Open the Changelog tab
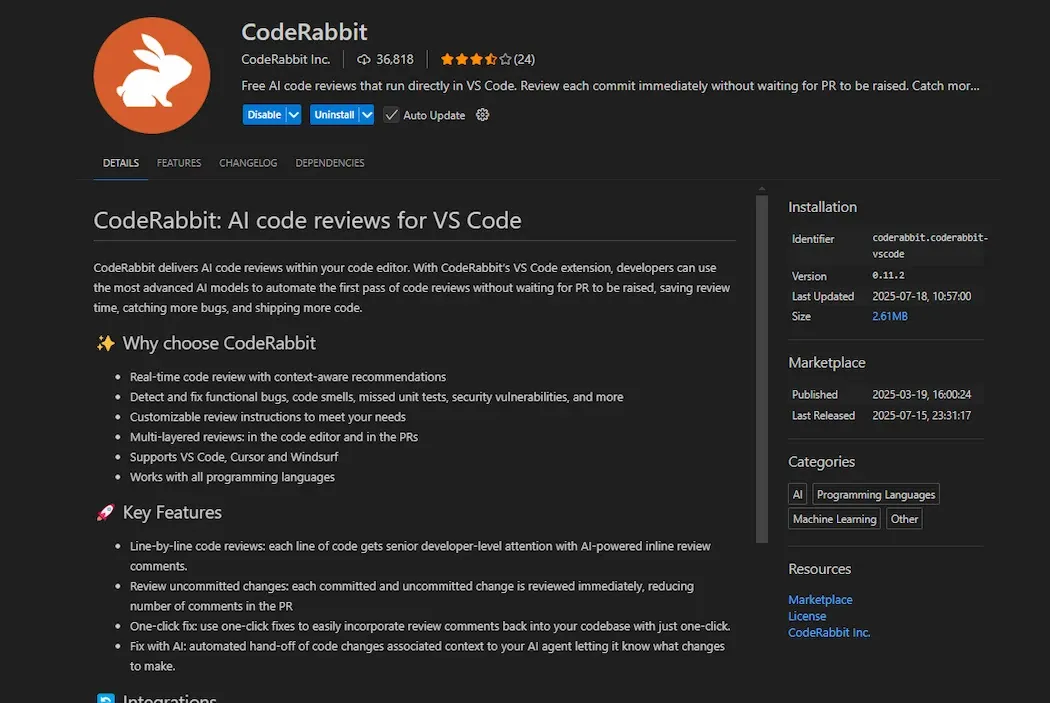The width and height of the screenshot is (1050, 703). click(248, 163)
